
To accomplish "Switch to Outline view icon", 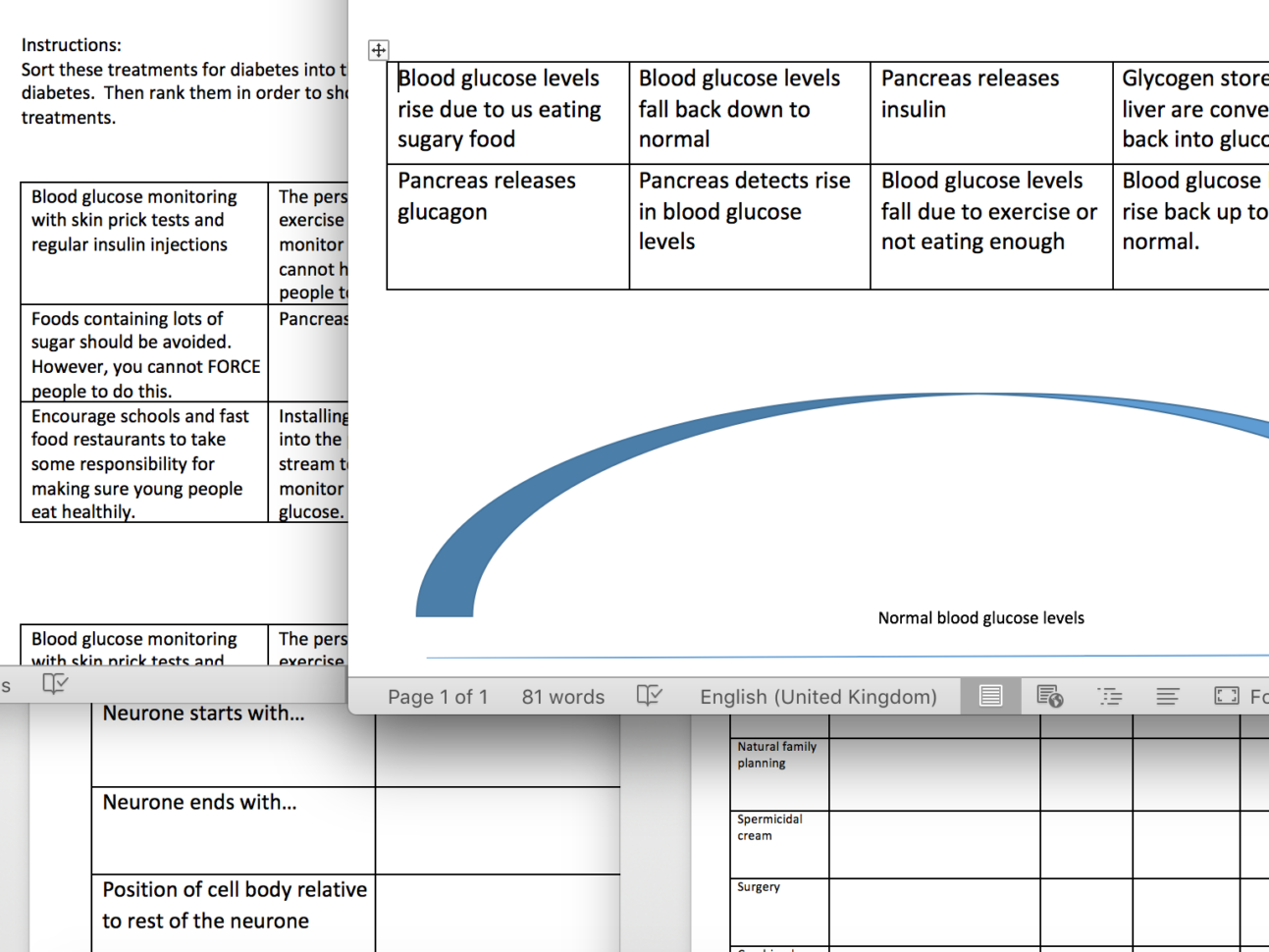I will [x=1110, y=695].
